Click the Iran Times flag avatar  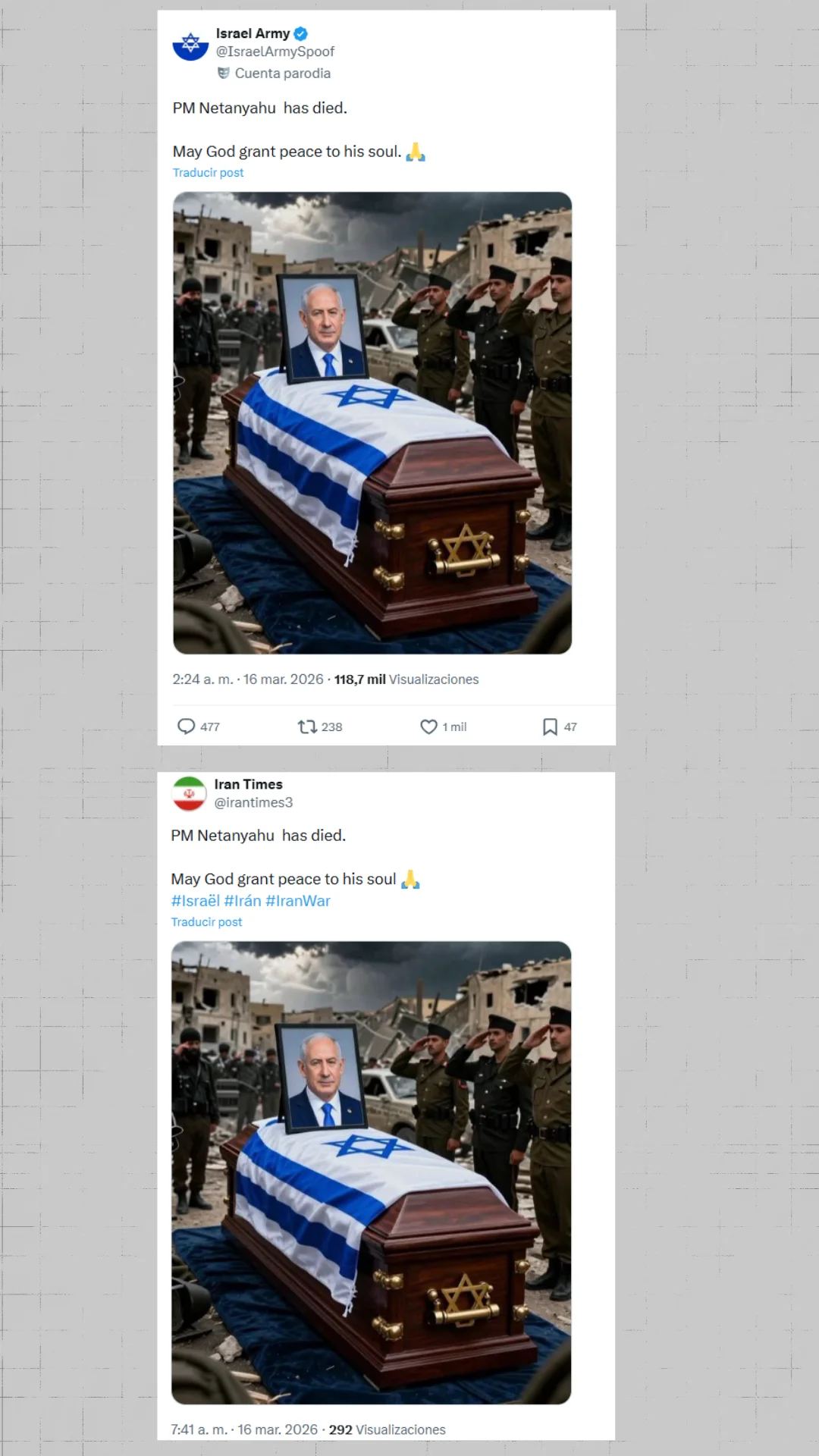coord(190,793)
